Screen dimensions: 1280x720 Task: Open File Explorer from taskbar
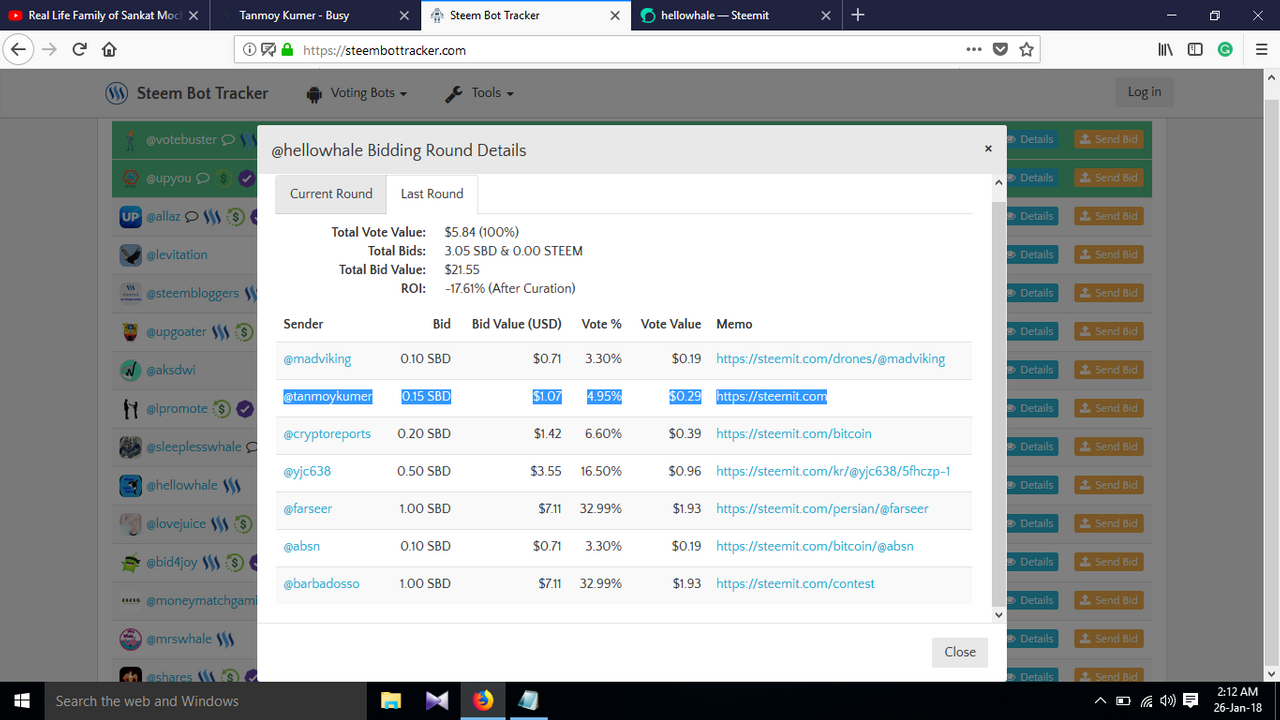click(390, 701)
